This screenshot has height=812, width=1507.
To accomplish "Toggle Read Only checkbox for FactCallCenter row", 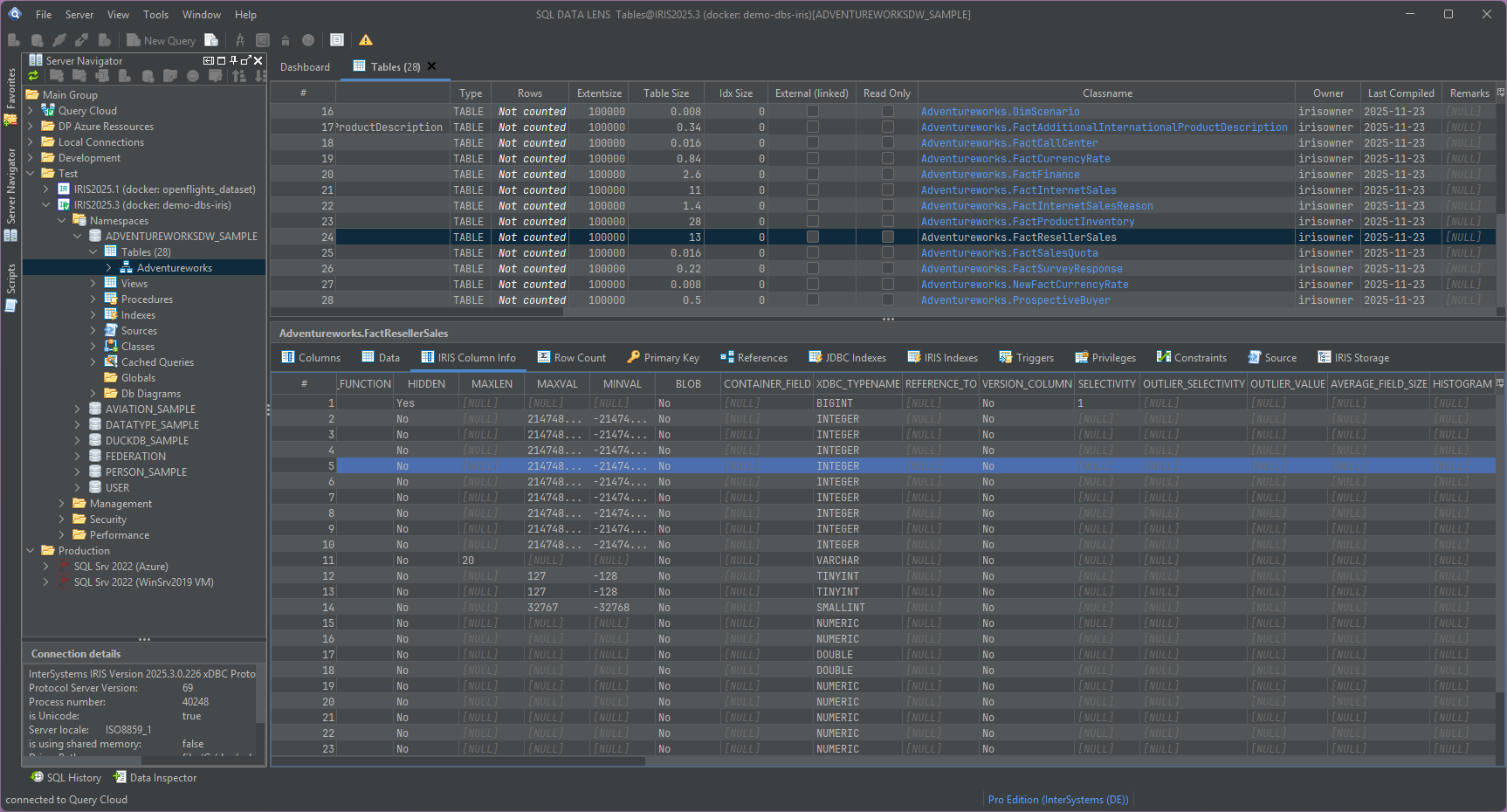I will tap(888, 142).
